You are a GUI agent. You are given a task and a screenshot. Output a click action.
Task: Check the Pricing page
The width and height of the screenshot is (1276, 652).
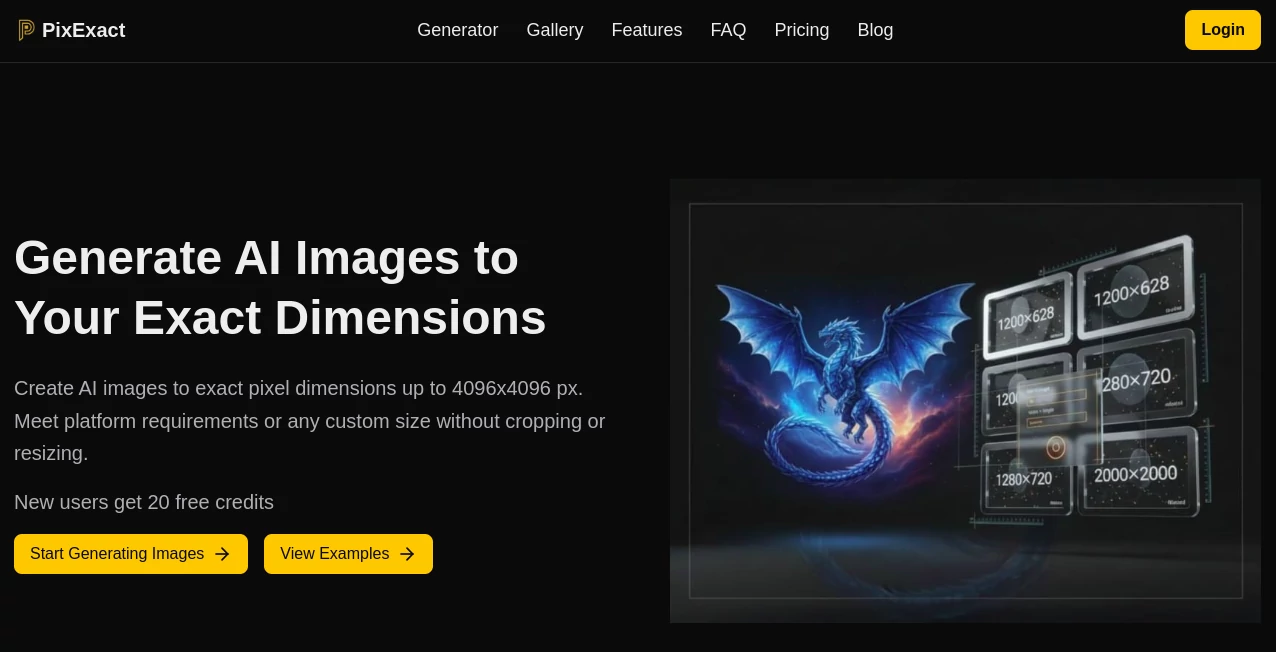coord(801,30)
